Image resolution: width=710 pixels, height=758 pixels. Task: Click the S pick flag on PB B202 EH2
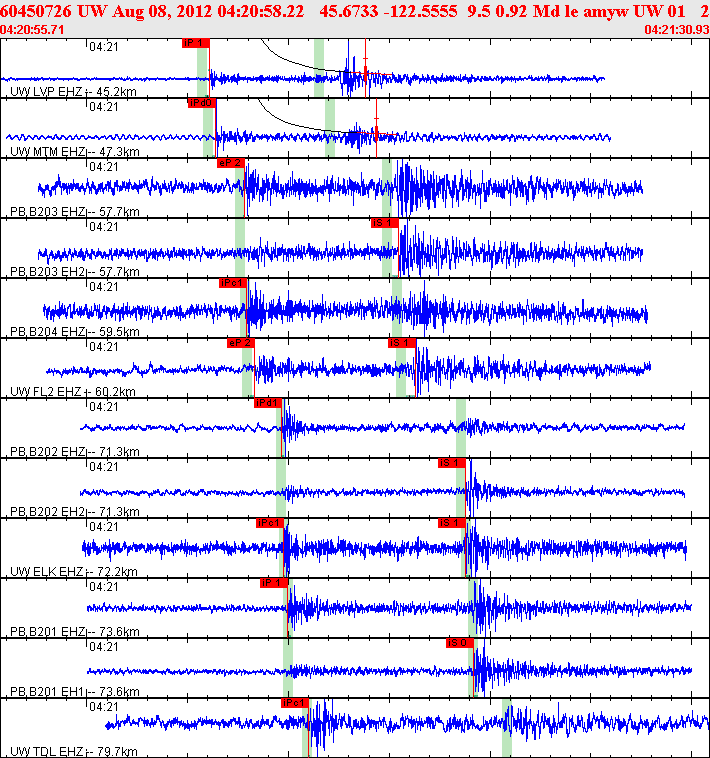(x=452, y=463)
